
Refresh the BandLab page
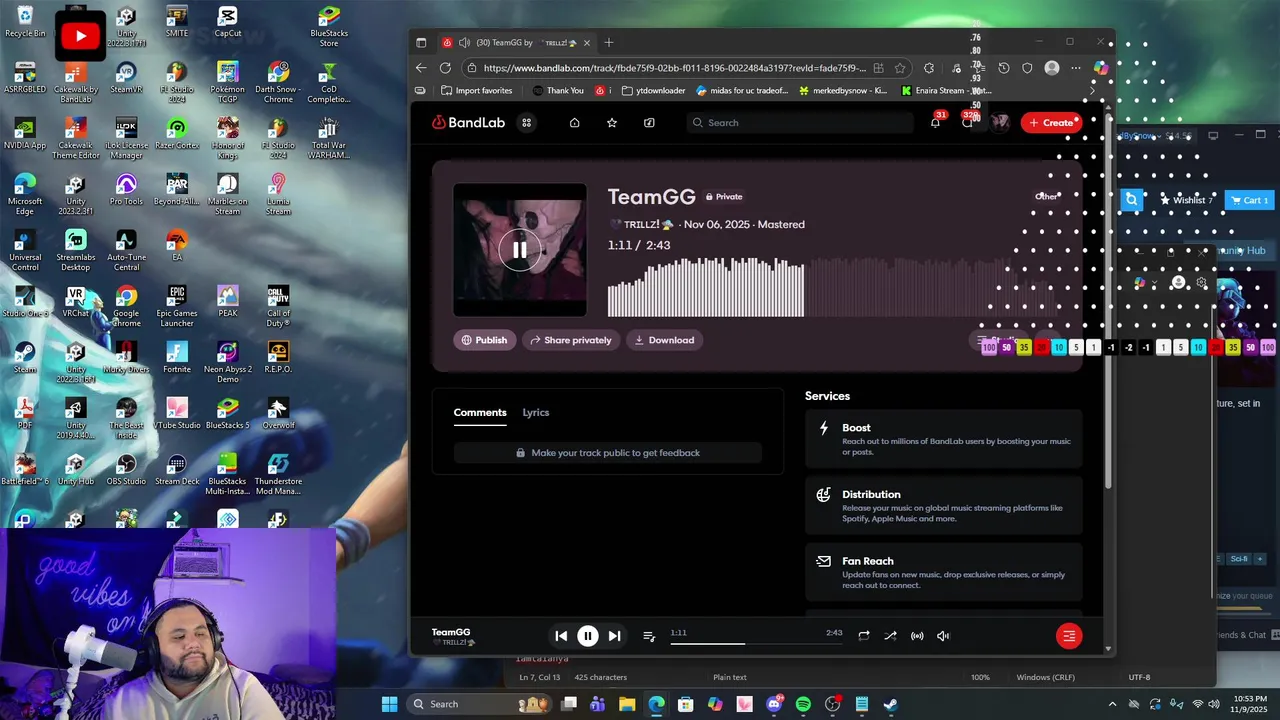pos(445,68)
